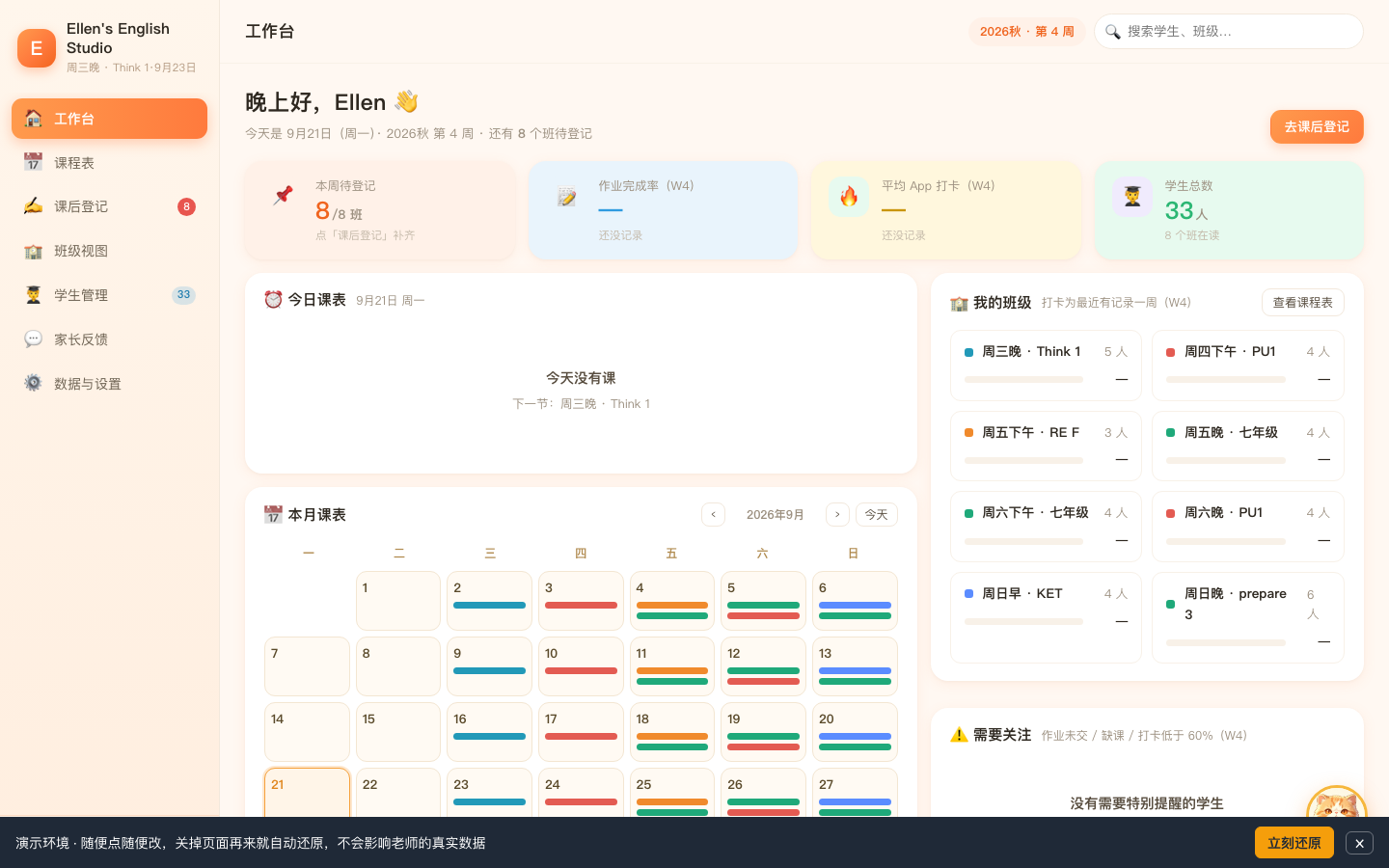The width and height of the screenshot is (1389, 868).
Task: Focus the 搜索学生、班级 search field
Action: (1229, 32)
